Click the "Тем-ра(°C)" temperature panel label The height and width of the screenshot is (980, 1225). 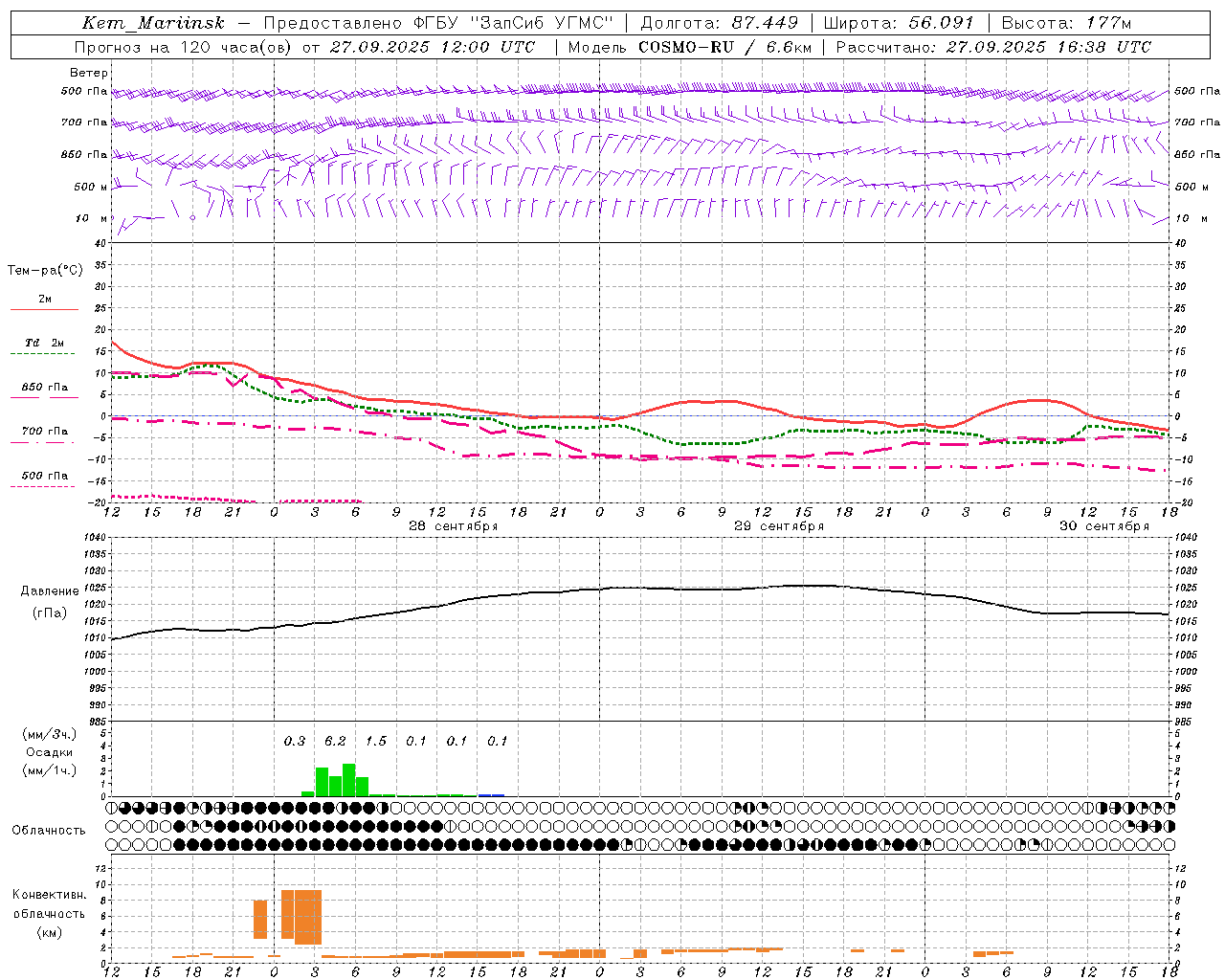pos(45,271)
